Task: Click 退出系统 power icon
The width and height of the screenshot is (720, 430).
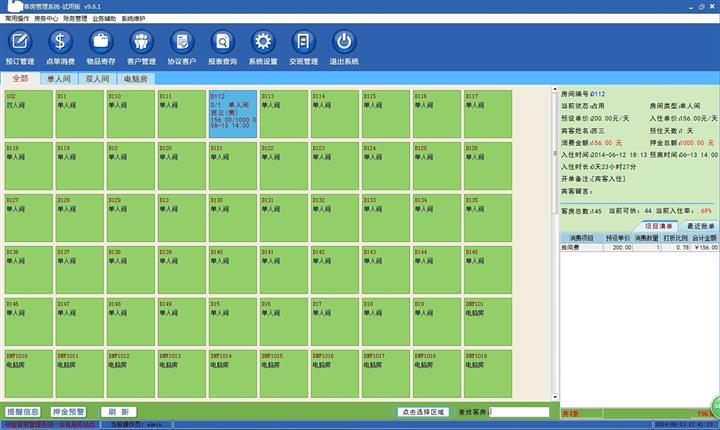Action: click(x=344, y=46)
